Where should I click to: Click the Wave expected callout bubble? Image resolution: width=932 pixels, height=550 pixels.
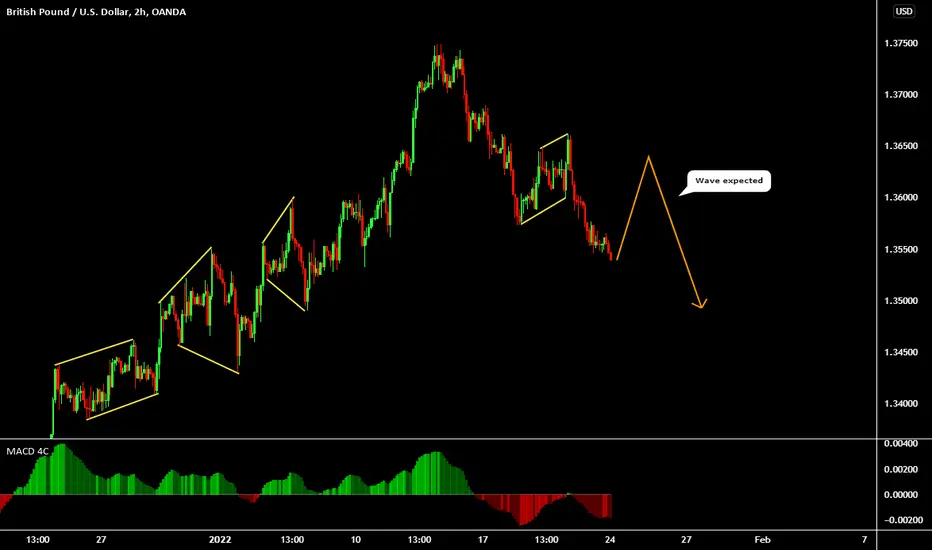(729, 181)
